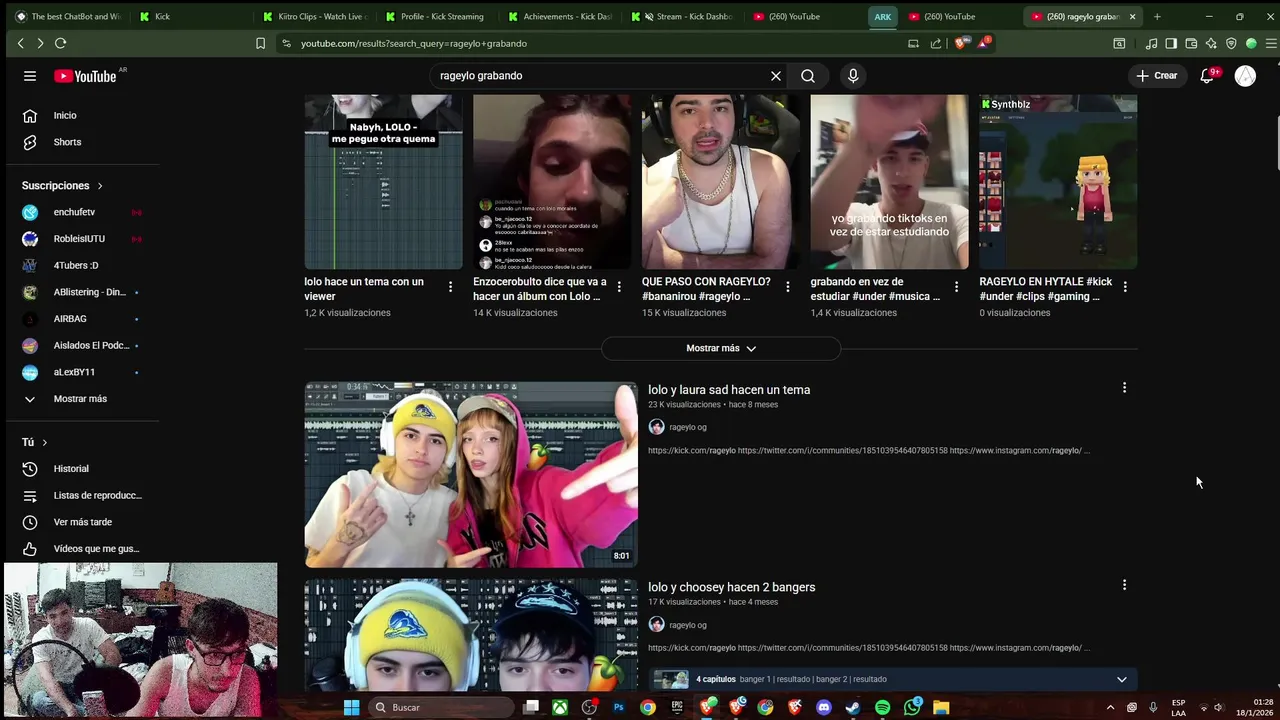Open more options for 'lolo y choosey' video
The image size is (1280, 720).
tap(1124, 585)
